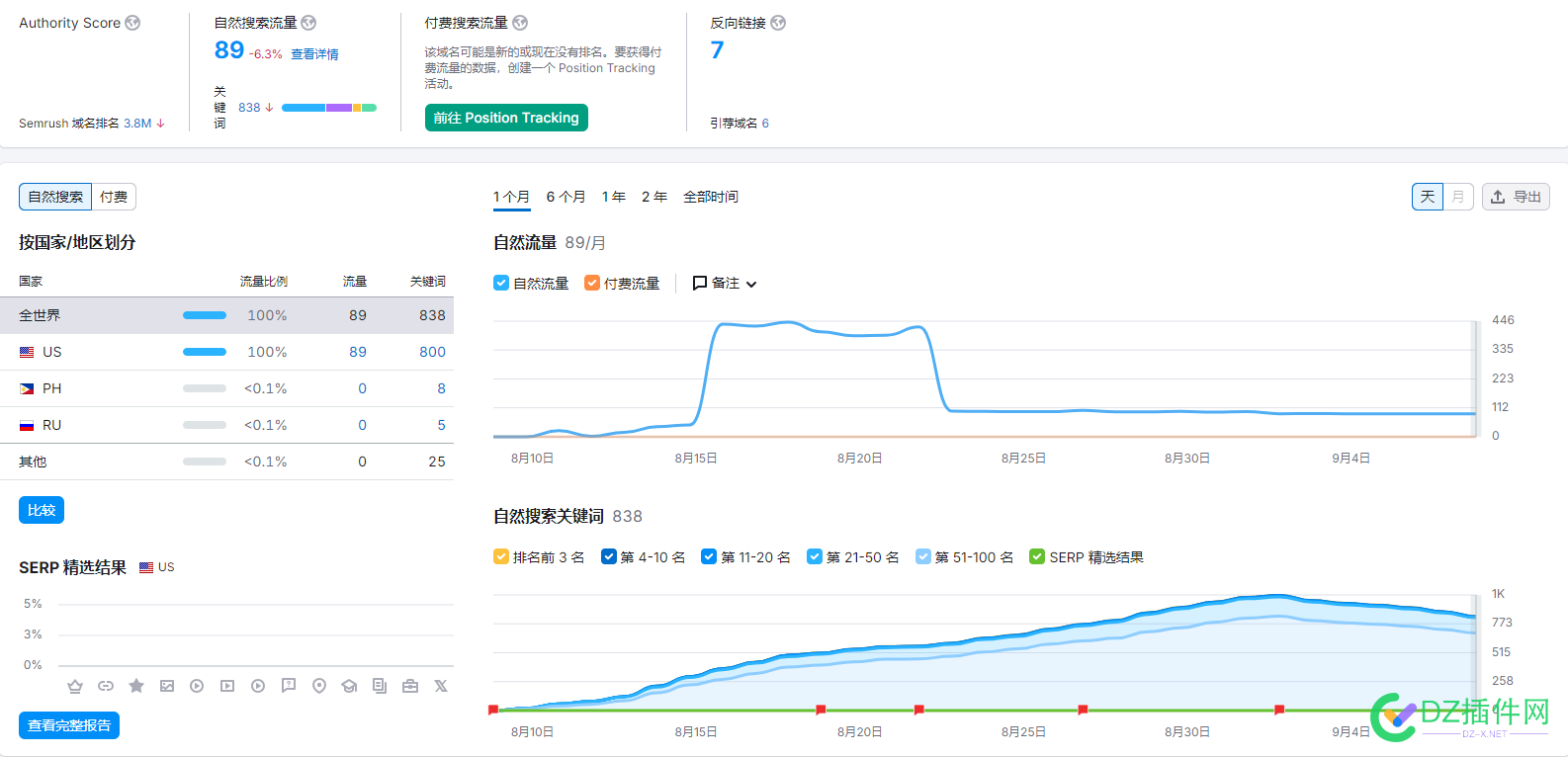Click the image pack SERP icon

pyautogui.click(x=167, y=686)
